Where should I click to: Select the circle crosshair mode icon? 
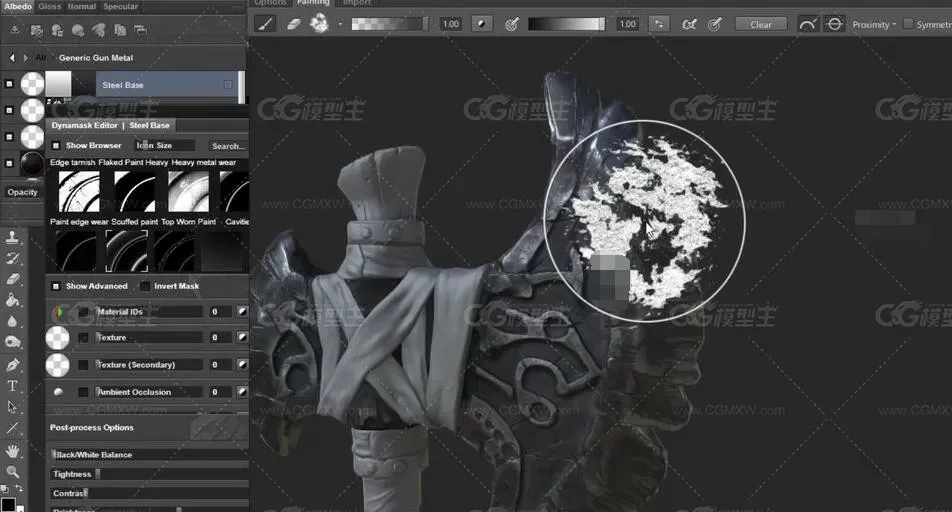coord(835,24)
